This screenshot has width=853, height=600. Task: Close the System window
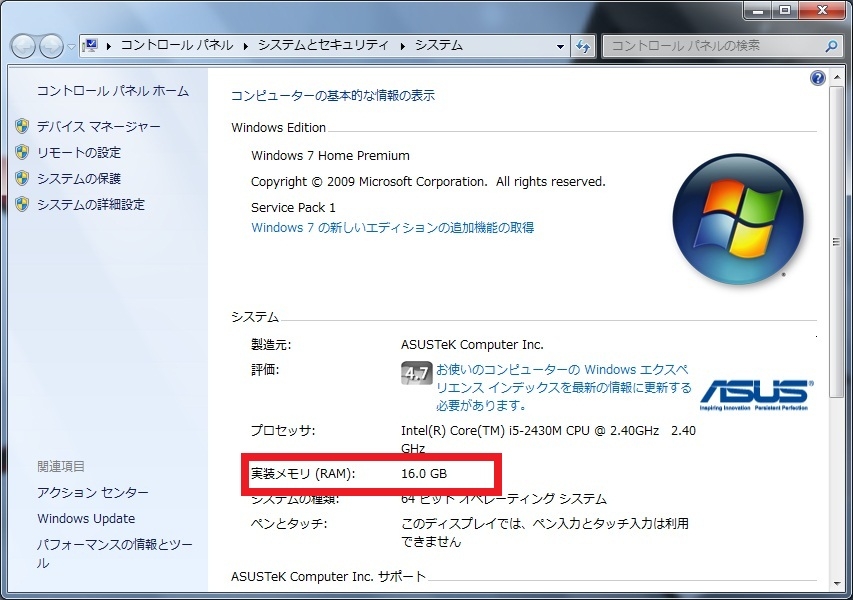click(822, 10)
